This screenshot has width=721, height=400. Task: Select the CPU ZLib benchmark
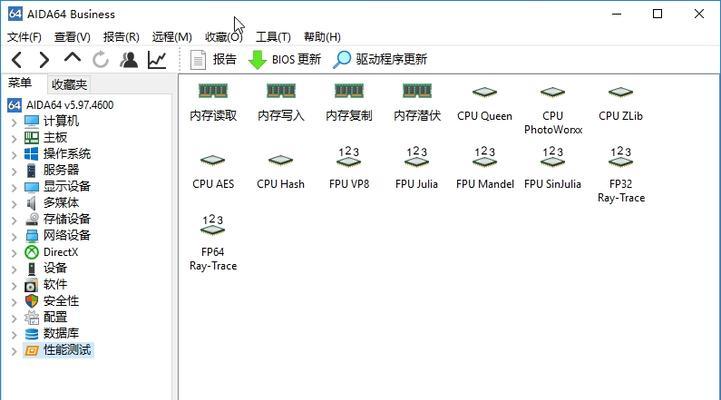[x=621, y=103]
